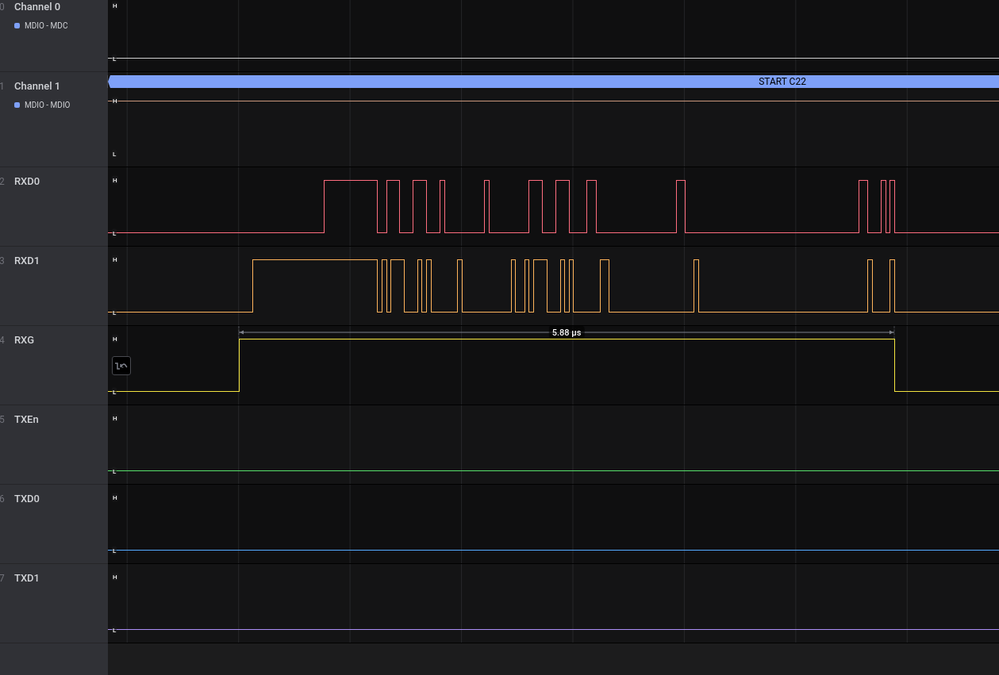Viewport: 999px width, 675px height.
Task: Select the TXD0 channel name
Action: (x=27, y=499)
